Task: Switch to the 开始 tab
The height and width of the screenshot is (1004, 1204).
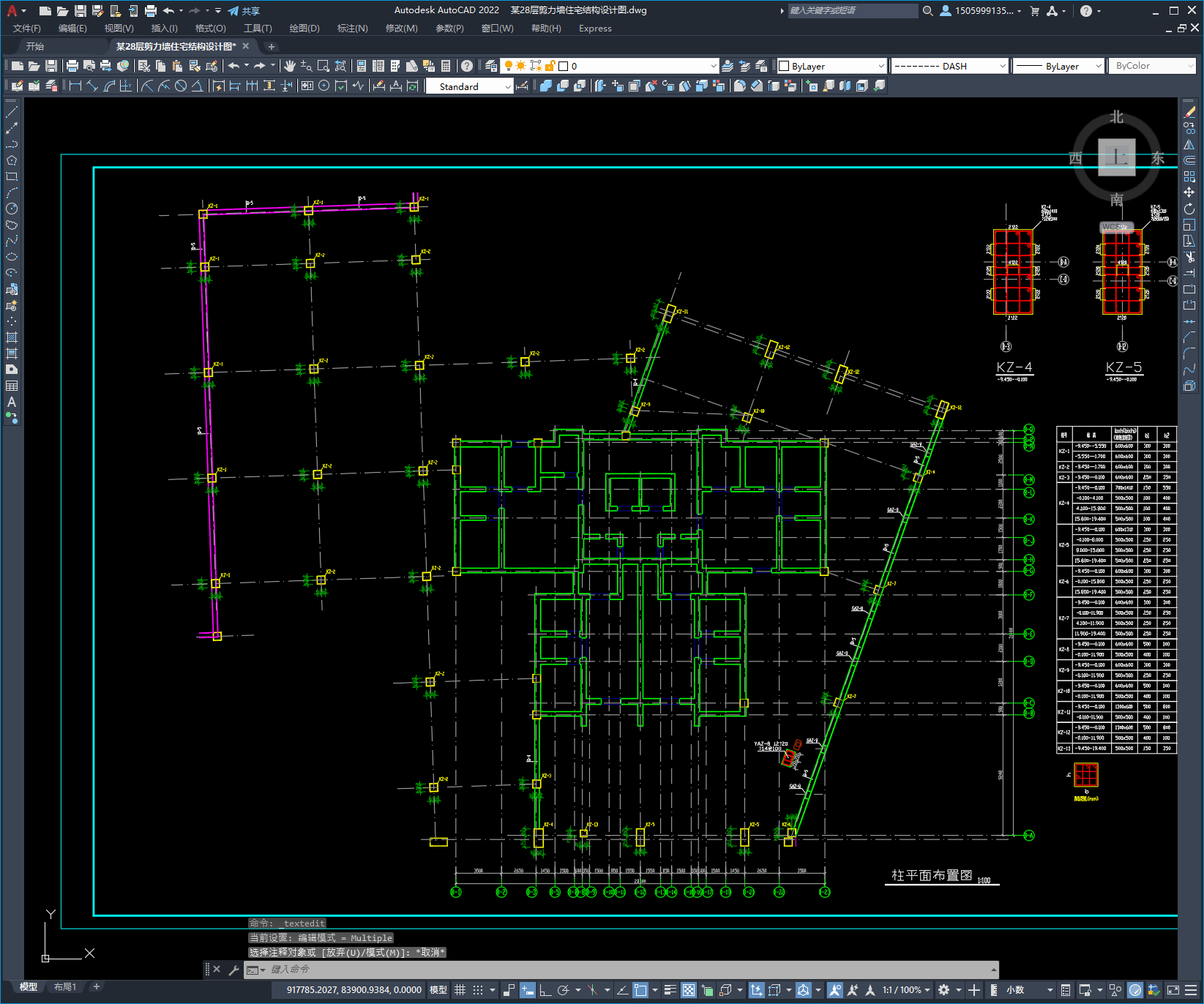Action: click(x=34, y=46)
